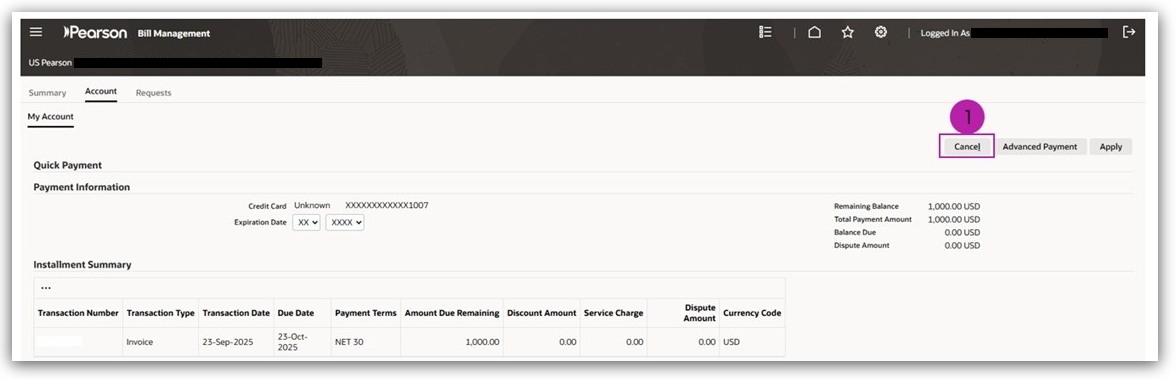The image size is (1176, 379).
Task: Click the Payment Terms column header
Action: (x=365, y=313)
